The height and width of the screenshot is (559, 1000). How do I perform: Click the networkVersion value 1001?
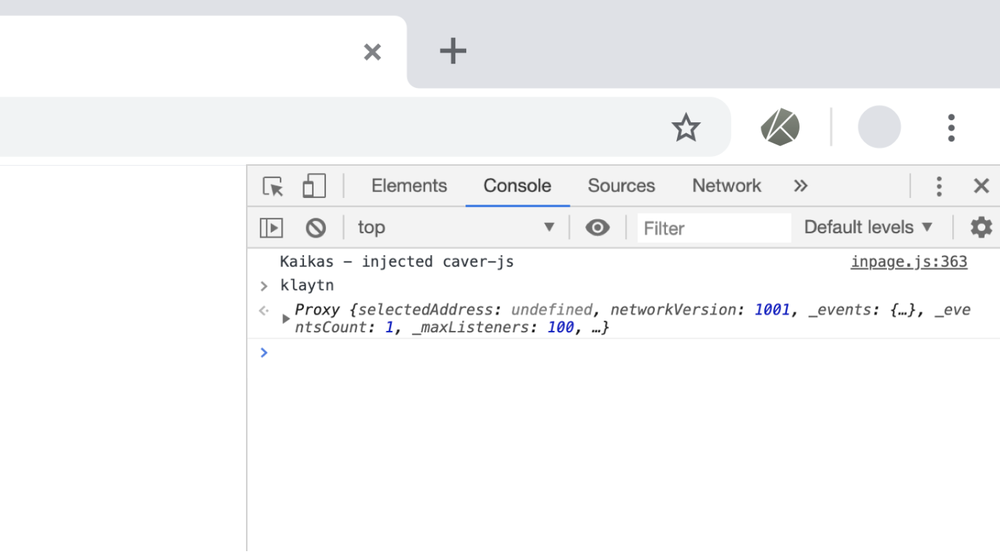[772, 310]
